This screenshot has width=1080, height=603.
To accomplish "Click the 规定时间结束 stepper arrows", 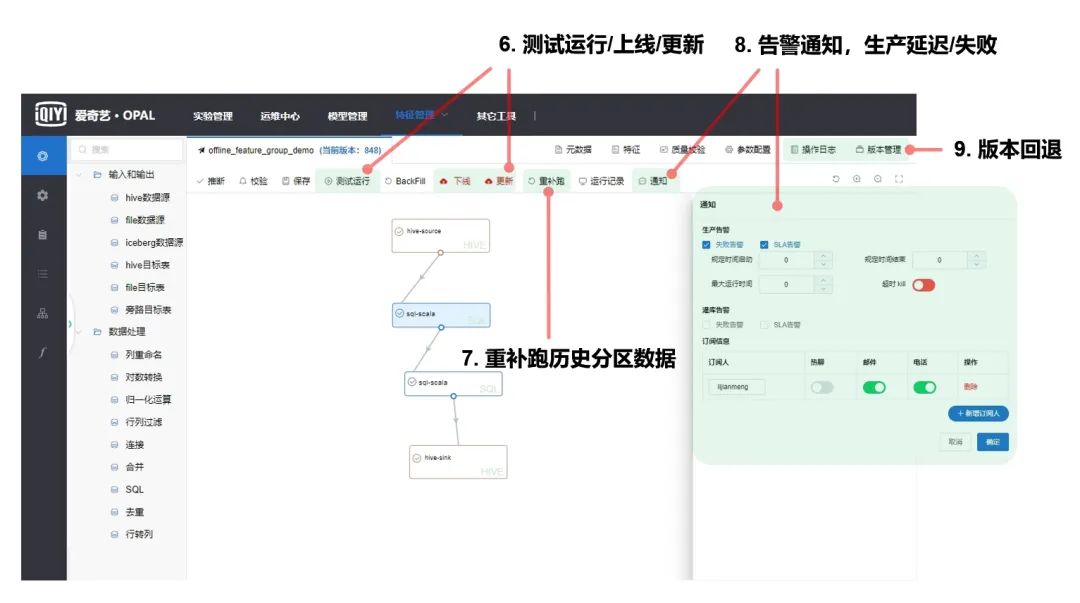I will 977,260.
